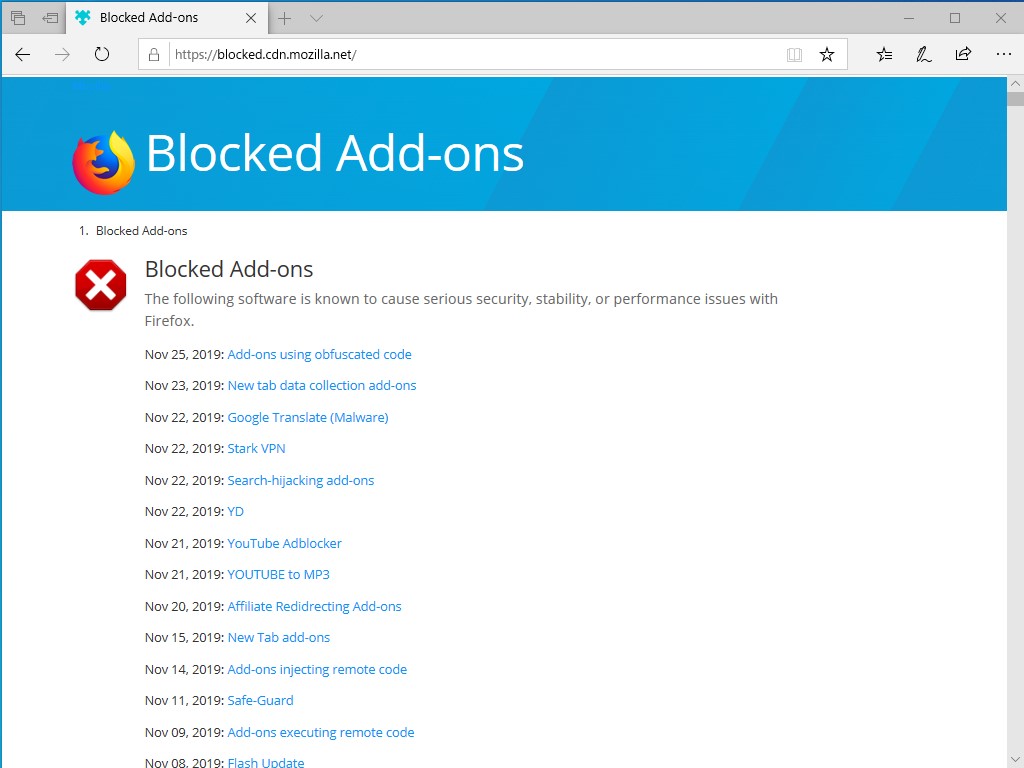The height and width of the screenshot is (768, 1024).
Task: Add this page to favorites with the star
Action: tap(828, 55)
